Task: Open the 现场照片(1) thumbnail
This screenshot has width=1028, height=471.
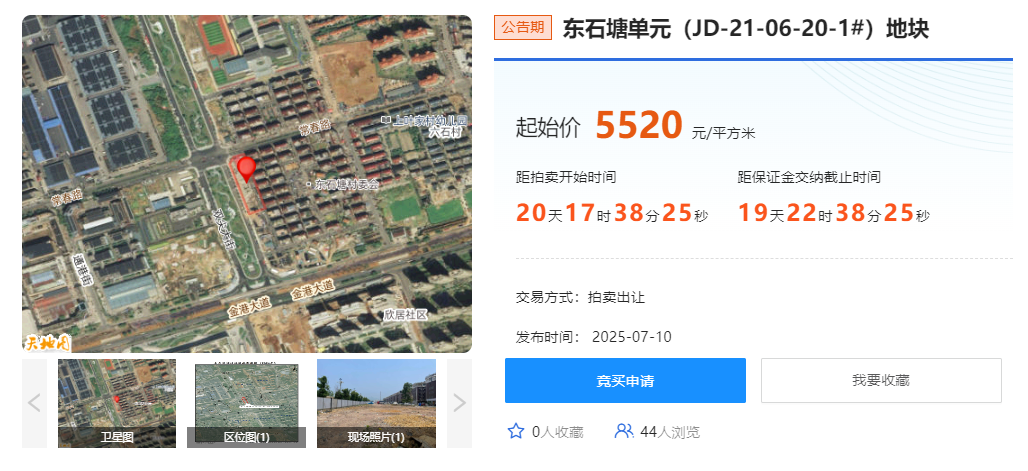Action: [376, 403]
